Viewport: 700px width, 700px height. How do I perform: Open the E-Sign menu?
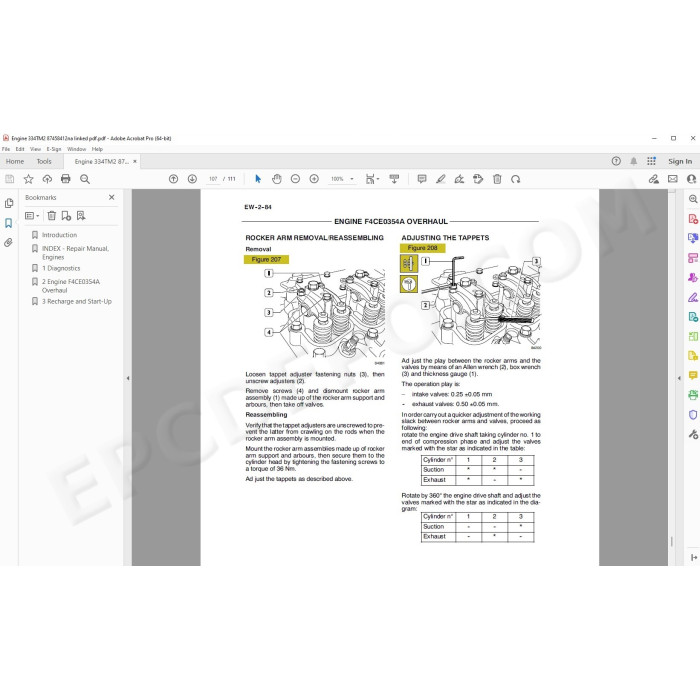click(54, 149)
